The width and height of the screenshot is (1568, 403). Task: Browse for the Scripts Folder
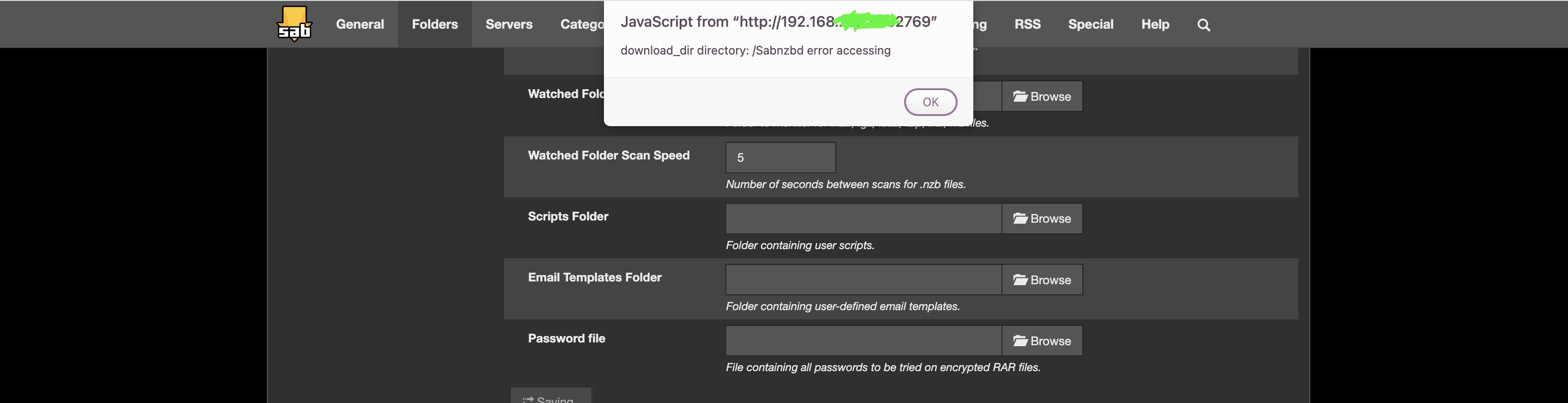click(x=1042, y=218)
